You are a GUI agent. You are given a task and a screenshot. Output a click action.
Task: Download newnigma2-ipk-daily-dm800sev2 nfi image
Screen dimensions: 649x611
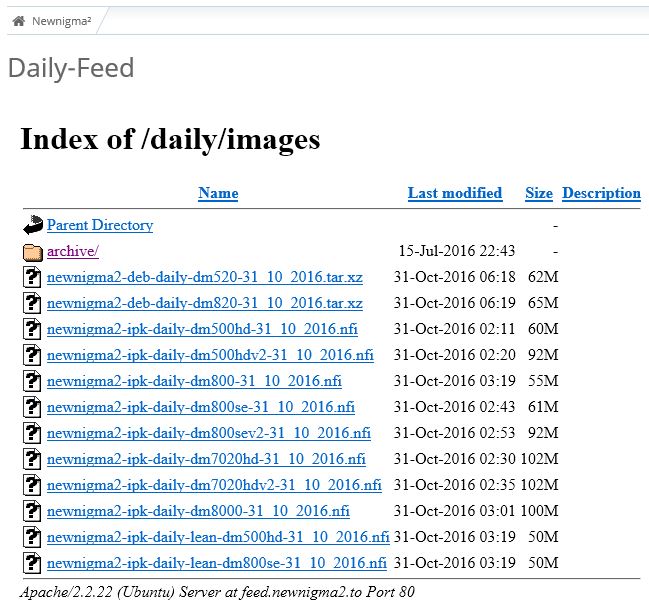208,433
